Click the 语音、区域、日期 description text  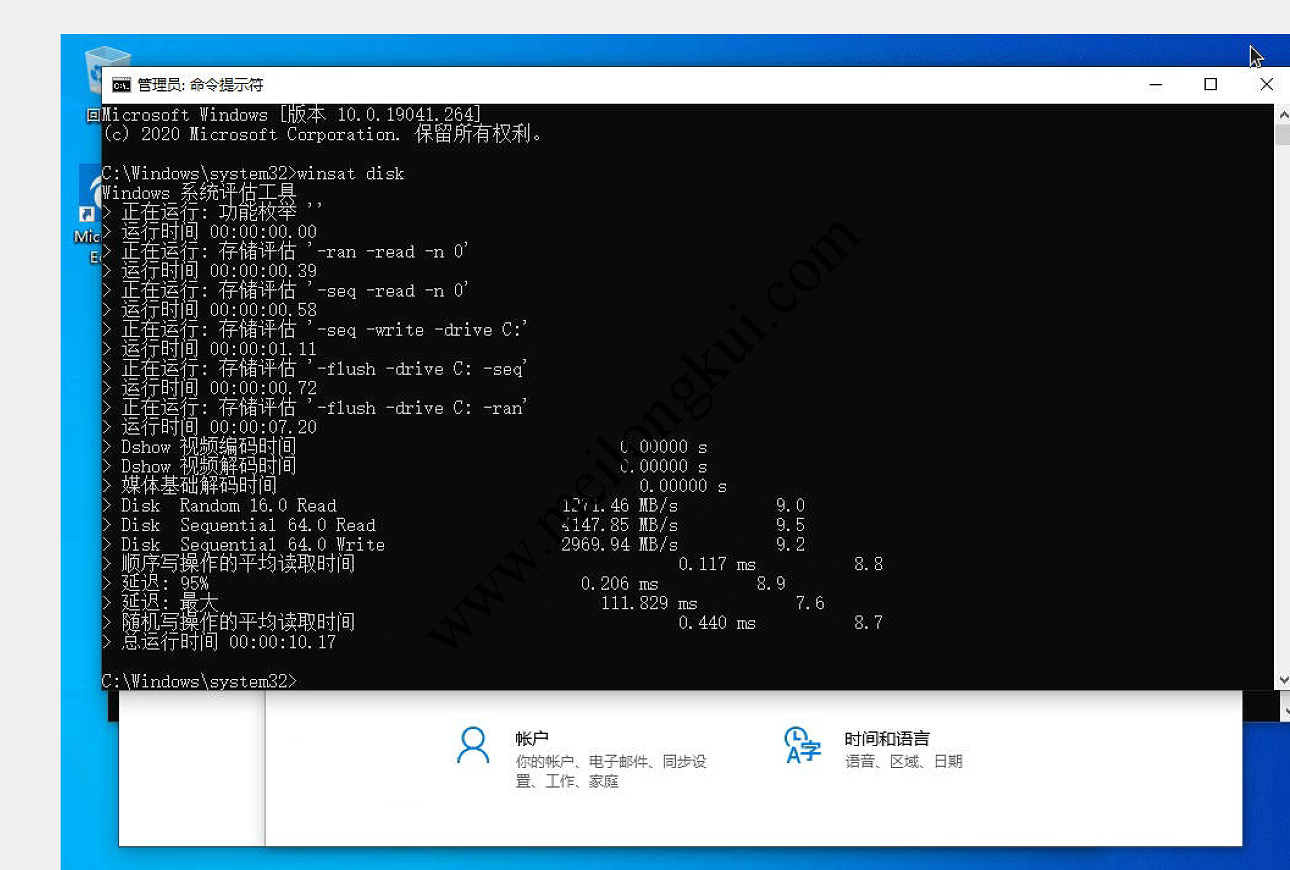903,762
